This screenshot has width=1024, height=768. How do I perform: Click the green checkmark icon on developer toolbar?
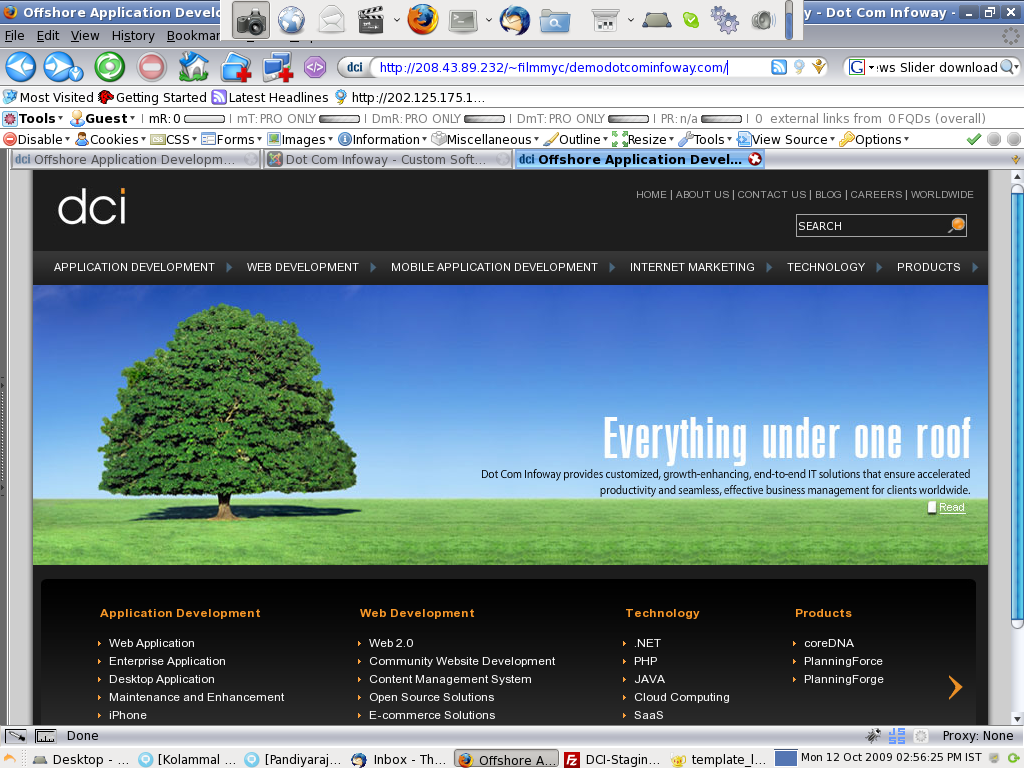(974, 139)
